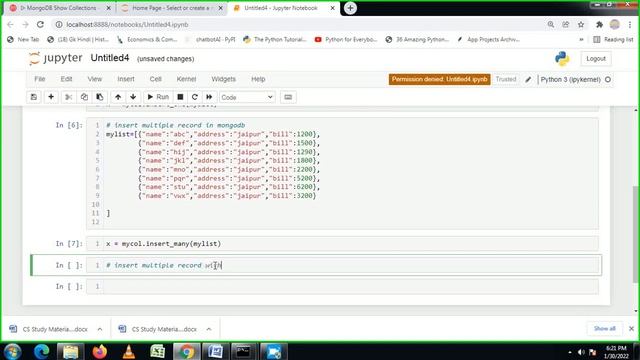Open App Projects Archive bookmark
640x360 pixels.
489,40
